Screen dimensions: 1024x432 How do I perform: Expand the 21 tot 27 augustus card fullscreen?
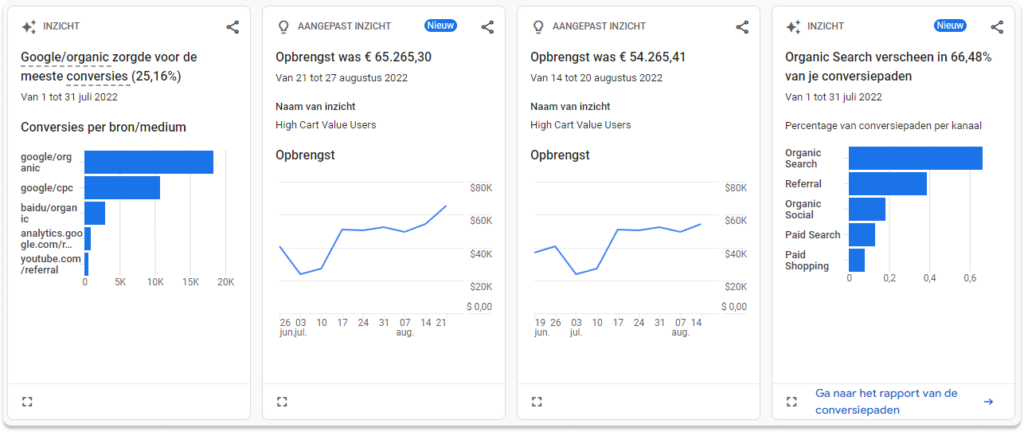(282, 401)
